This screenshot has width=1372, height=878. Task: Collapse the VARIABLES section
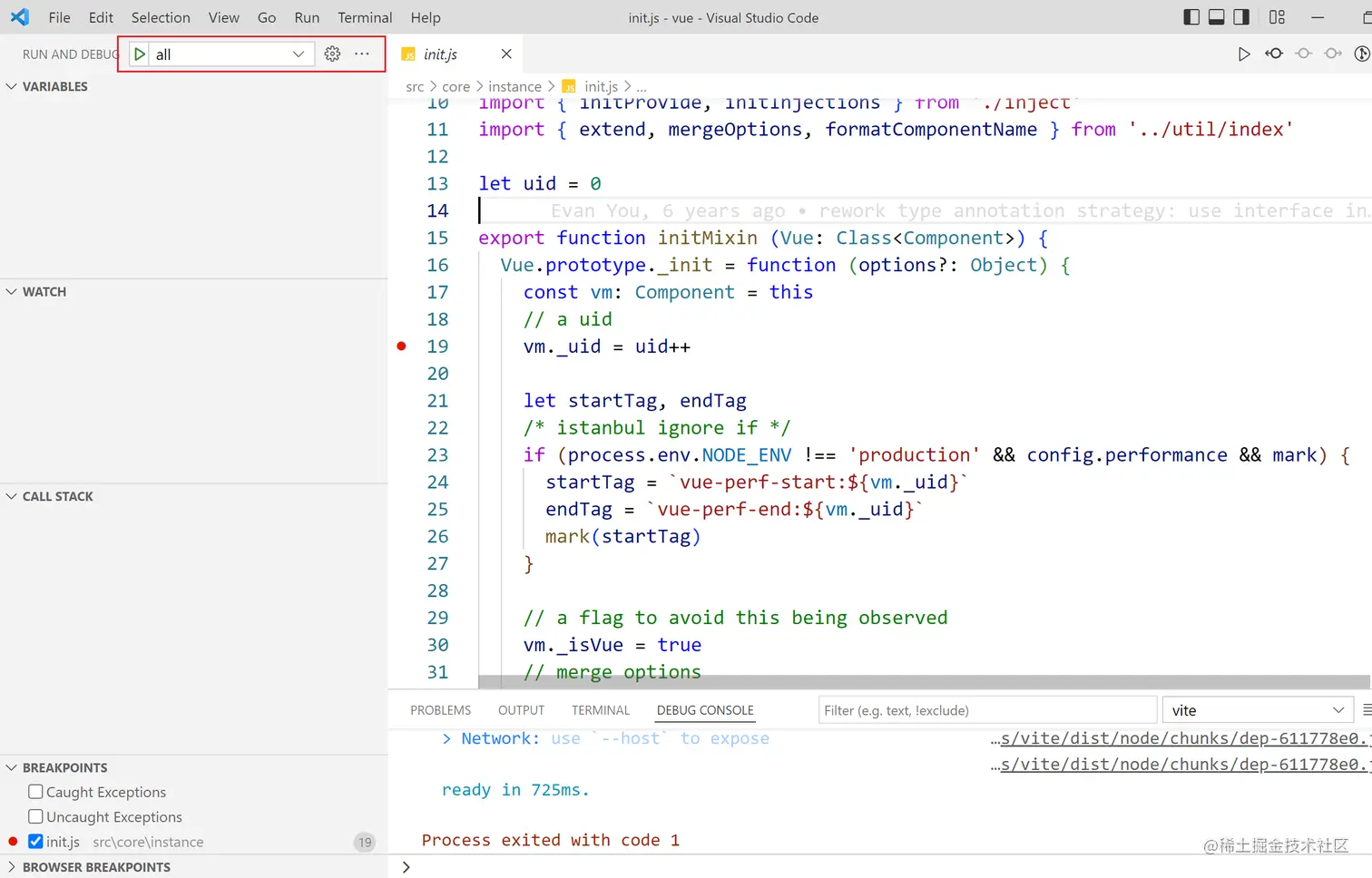pos(12,86)
